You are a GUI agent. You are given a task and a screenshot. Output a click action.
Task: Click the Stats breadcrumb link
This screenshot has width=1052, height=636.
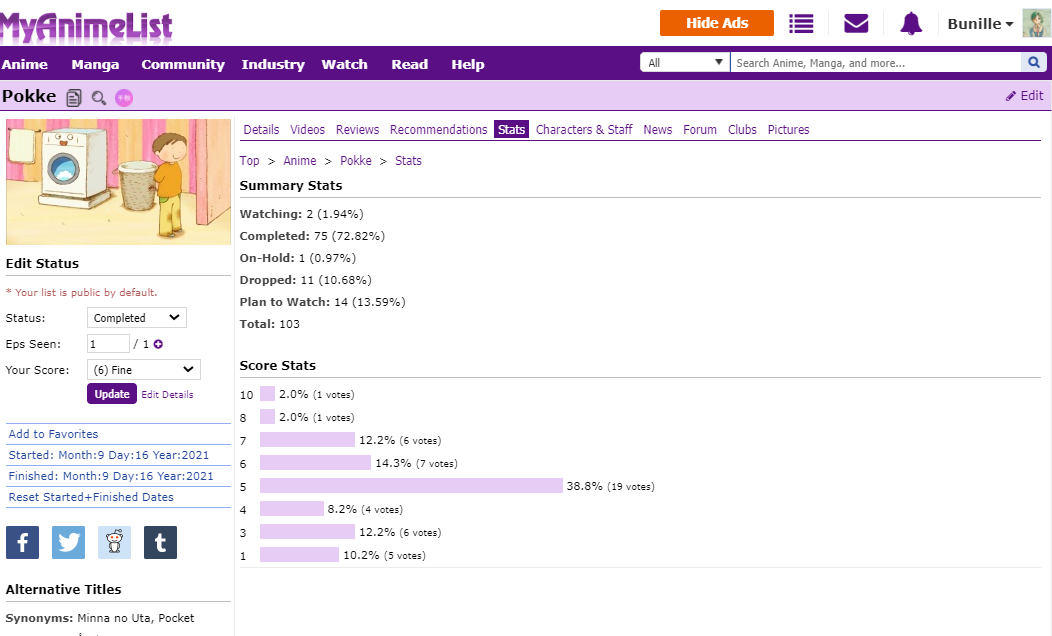pos(408,160)
